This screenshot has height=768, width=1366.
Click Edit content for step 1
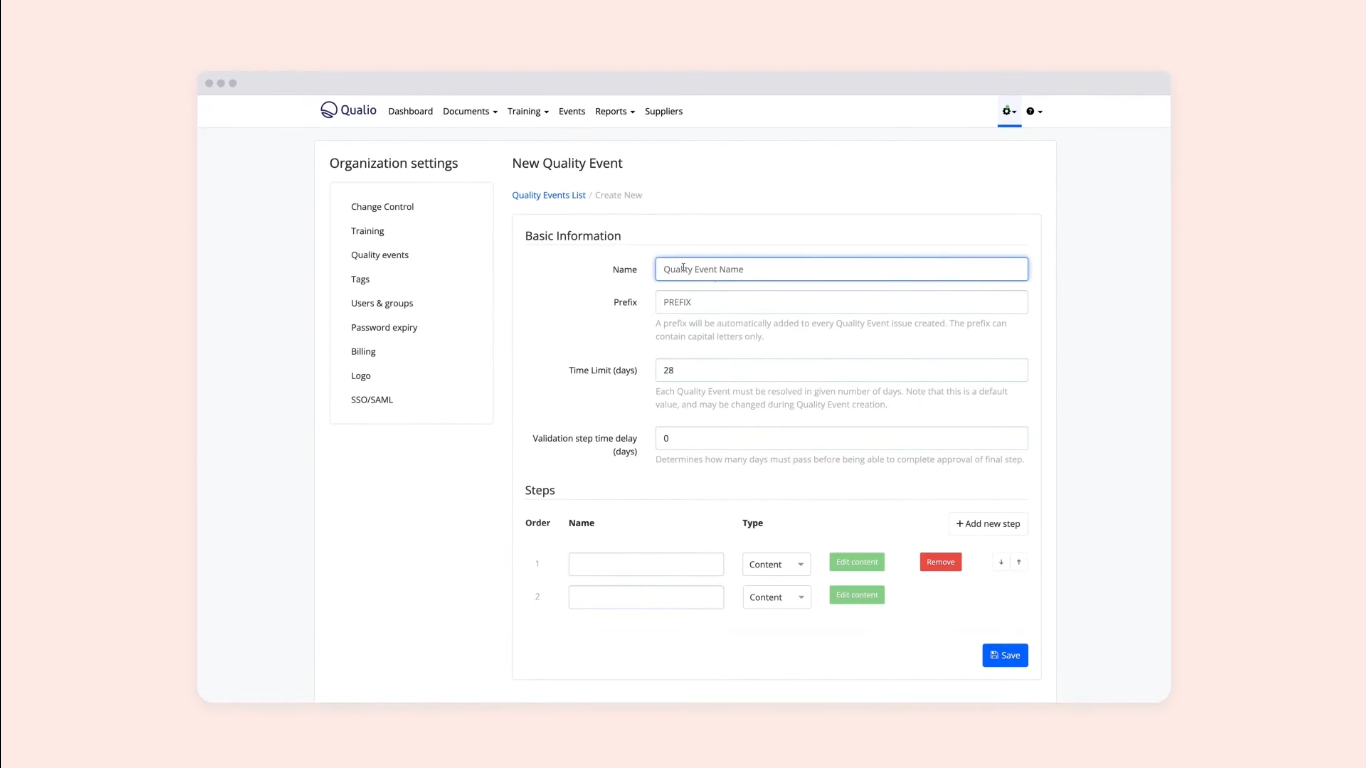(857, 562)
